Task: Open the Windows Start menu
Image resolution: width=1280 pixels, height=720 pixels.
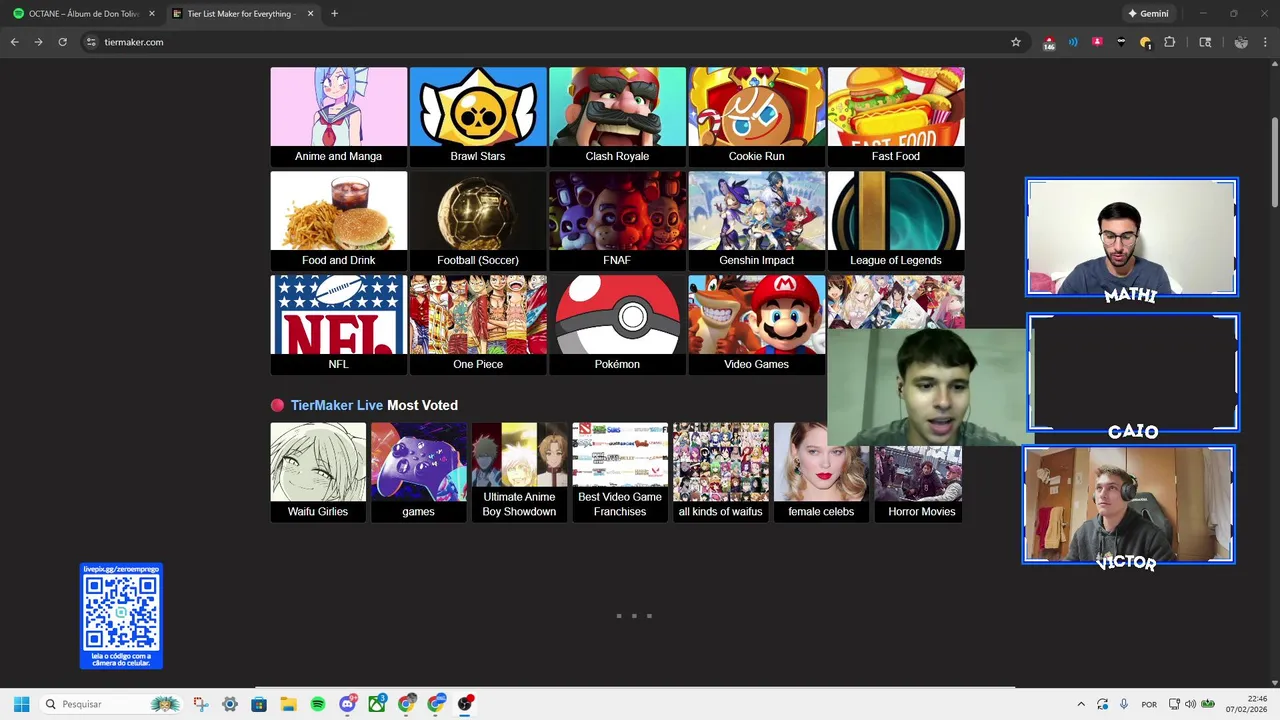Action: (21, 704)
